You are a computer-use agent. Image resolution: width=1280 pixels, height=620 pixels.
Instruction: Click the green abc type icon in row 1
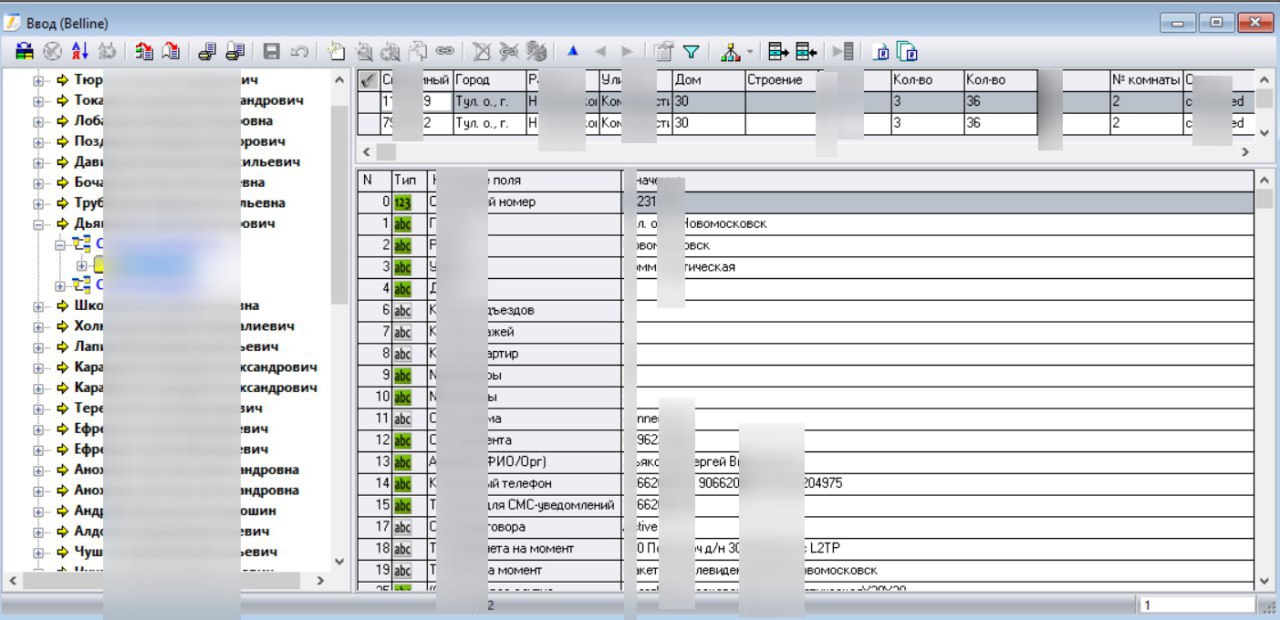(403, 224)
